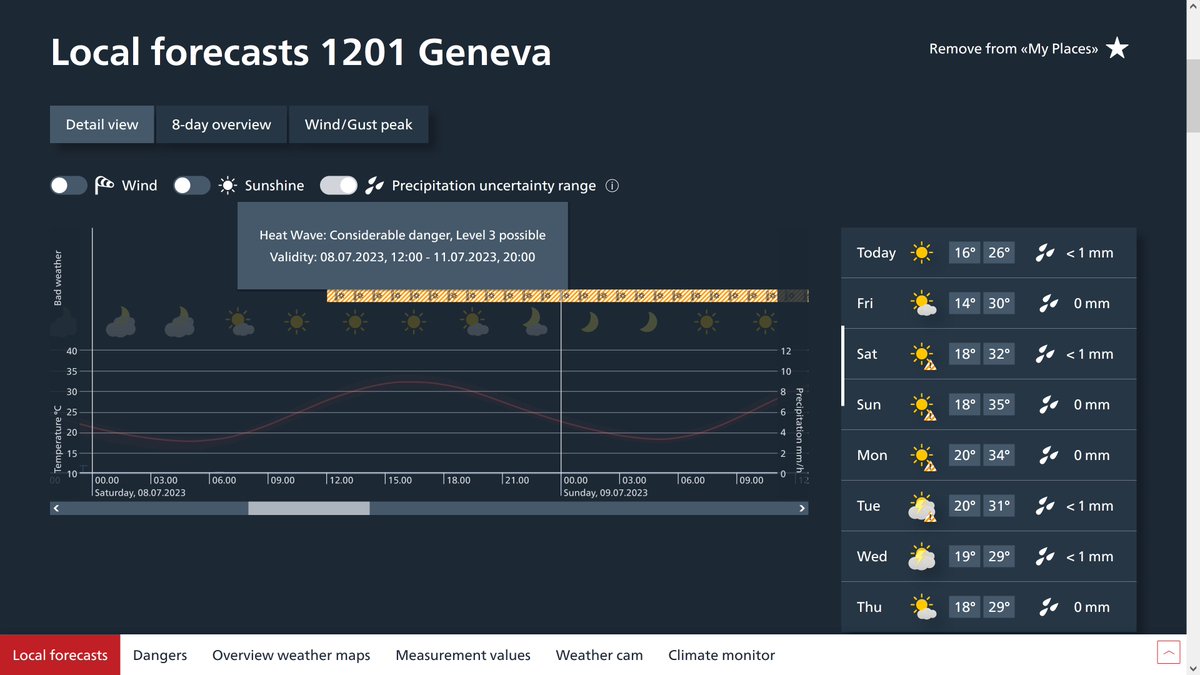Screen dimensions: 1200x675
Task: Click Saturday's precipitation raindrop icon
Action: click(x=1045, y=354)
